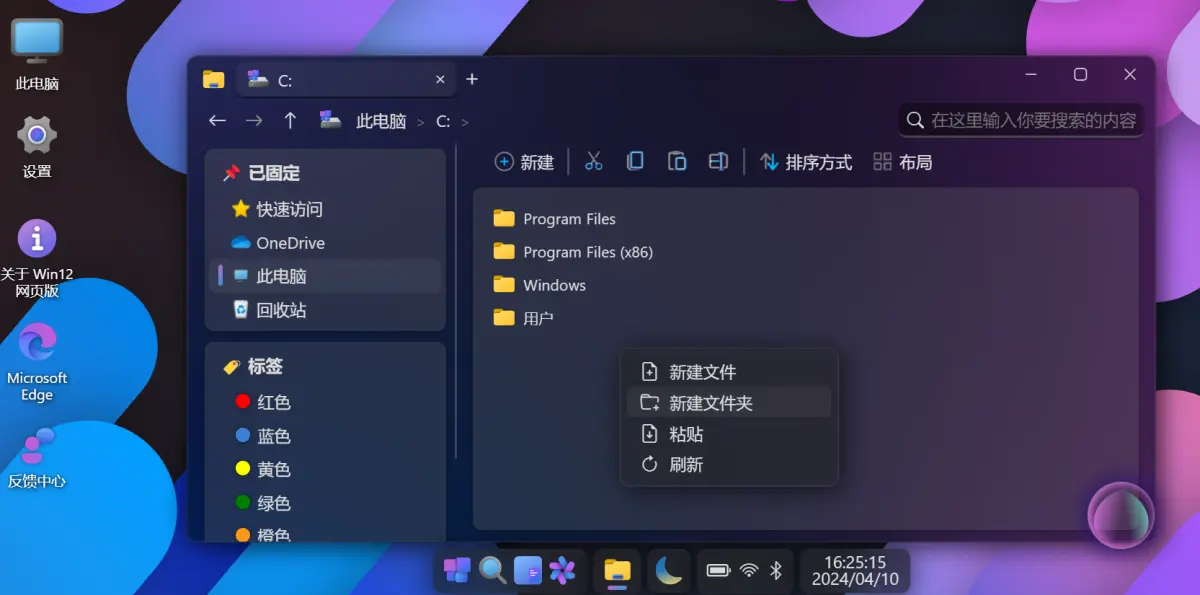Select 此电脑 in the sidebar
The width and height of the screenshot is (1200, 595).
tap(325, 276)
